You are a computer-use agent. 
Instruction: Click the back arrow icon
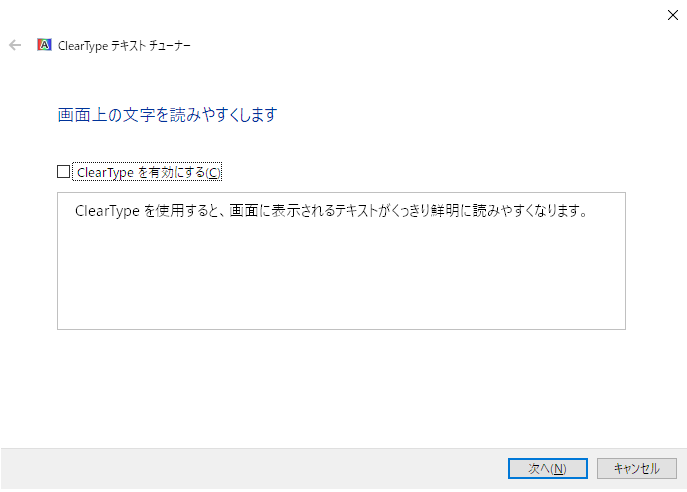click(15, 45)
